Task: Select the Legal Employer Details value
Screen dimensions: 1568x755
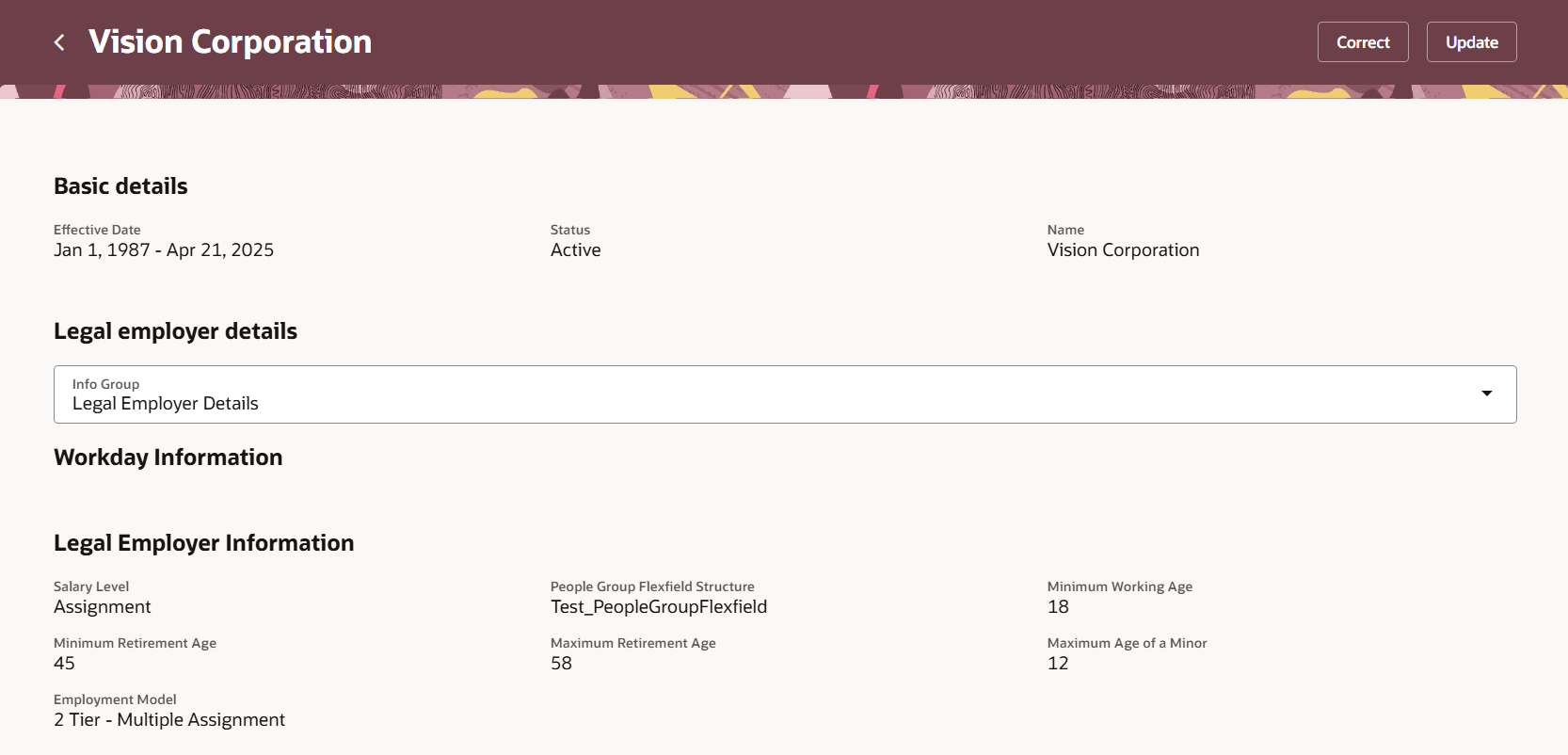Action: 166,404
